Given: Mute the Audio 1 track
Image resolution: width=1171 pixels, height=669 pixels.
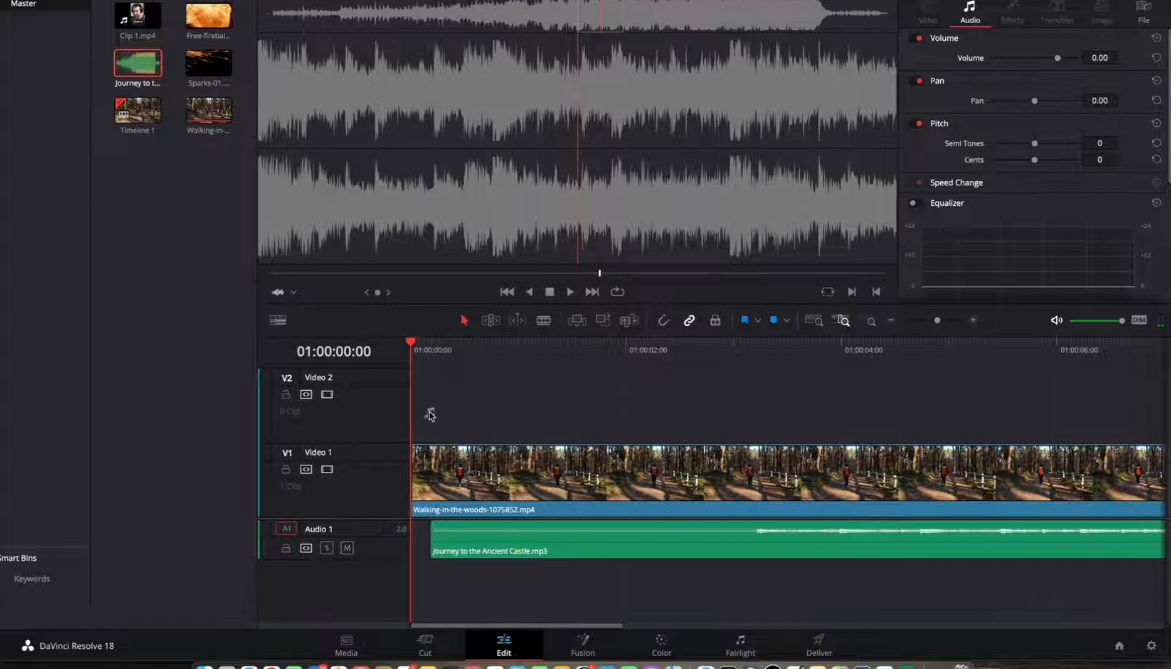Looking at the screenshot, I should coord(347,548).
